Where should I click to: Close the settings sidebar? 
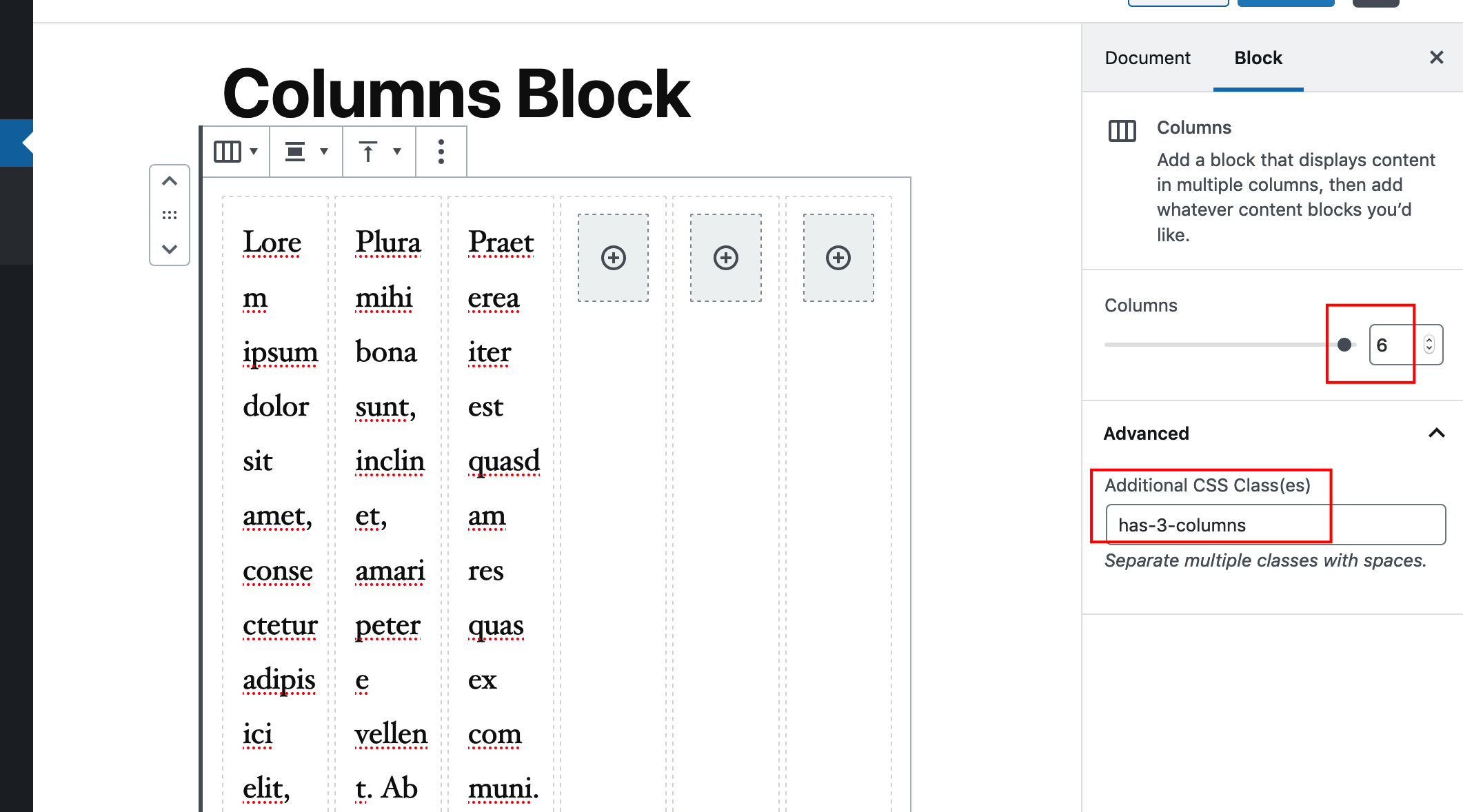tap(1436, 57)
